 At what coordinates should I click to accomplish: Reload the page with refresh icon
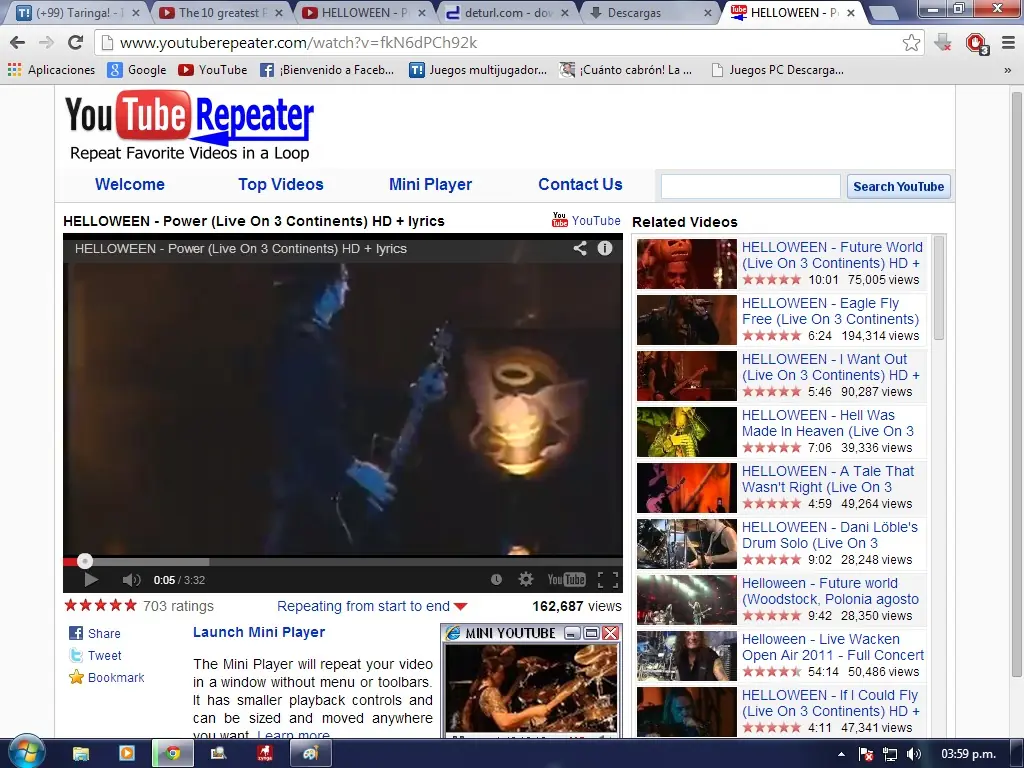75,42
